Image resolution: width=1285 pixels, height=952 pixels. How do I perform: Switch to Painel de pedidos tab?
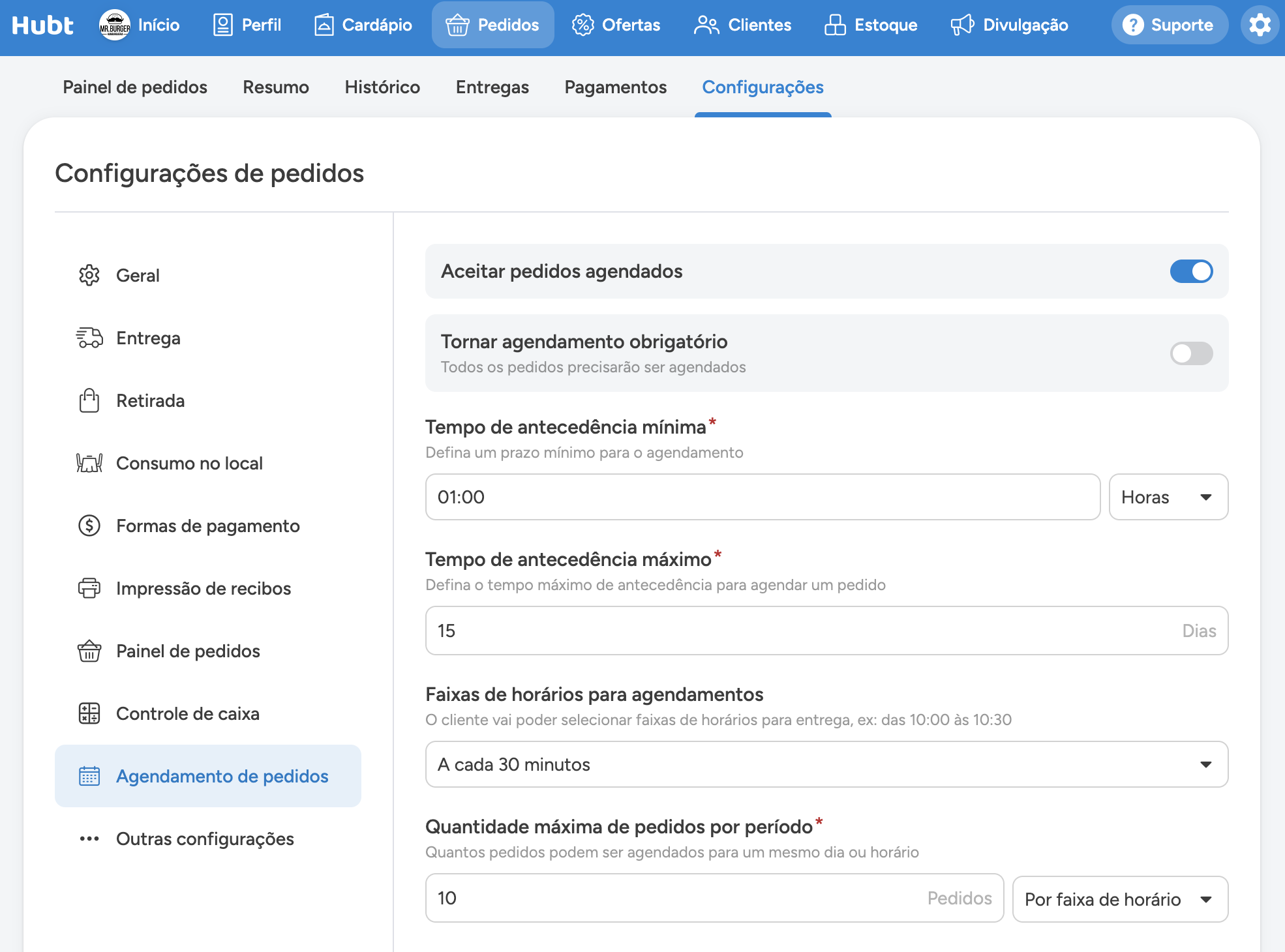(x=135, y=87)
